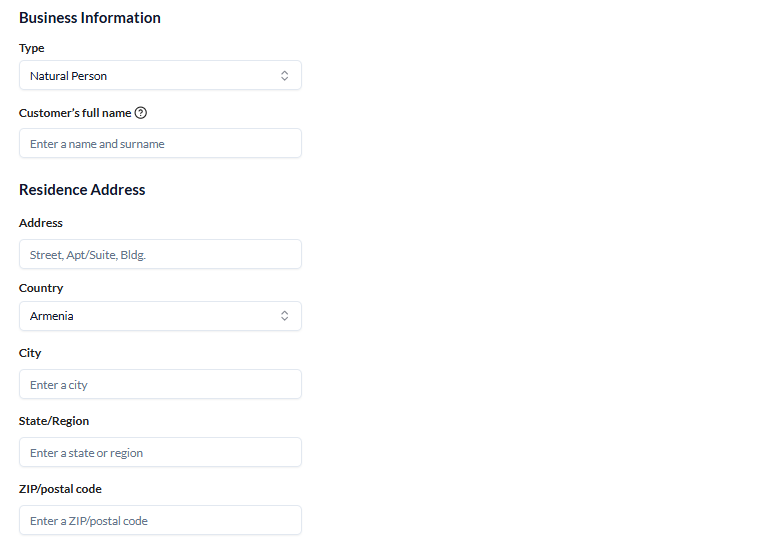Viewport: 757px width, 557px height.
Task: Click the City field label
Action: click(x=30, y=353)
